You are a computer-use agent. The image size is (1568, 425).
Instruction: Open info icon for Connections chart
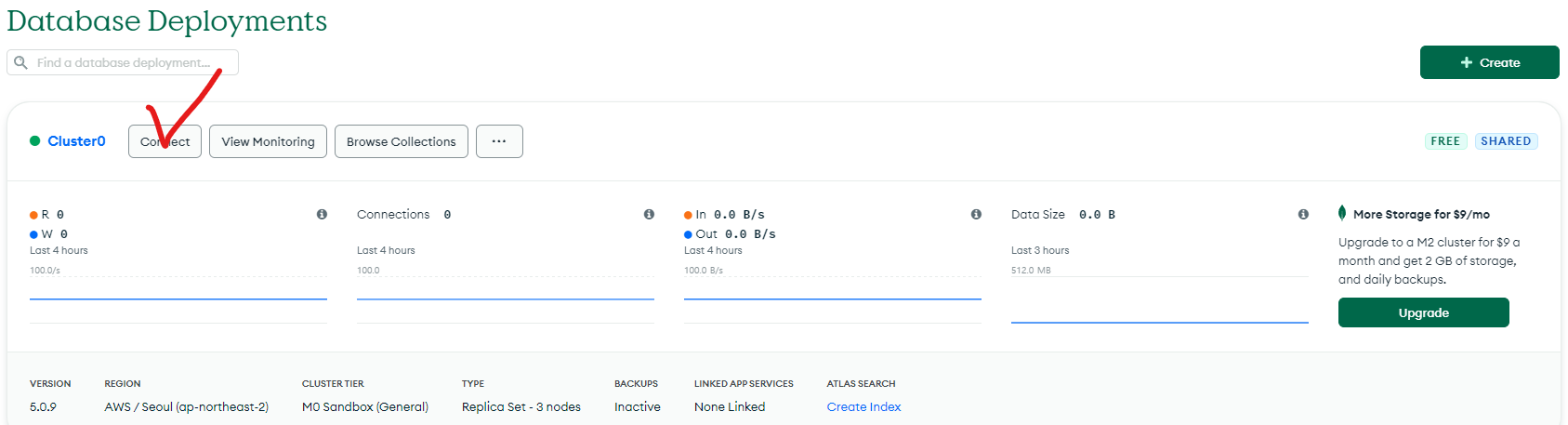pos(649,214)
